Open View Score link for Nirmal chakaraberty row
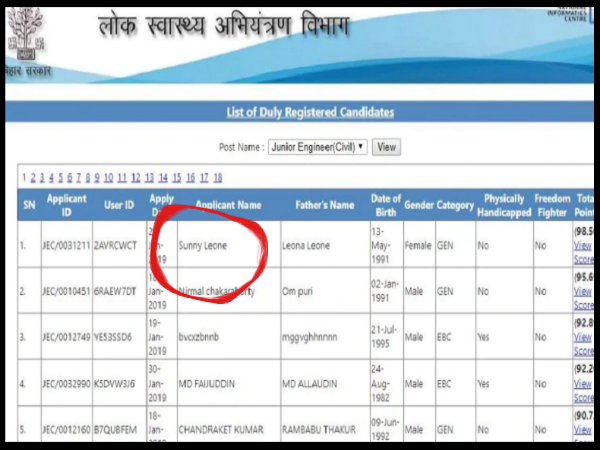Screen dimensions: 600x450 point(584,298)
